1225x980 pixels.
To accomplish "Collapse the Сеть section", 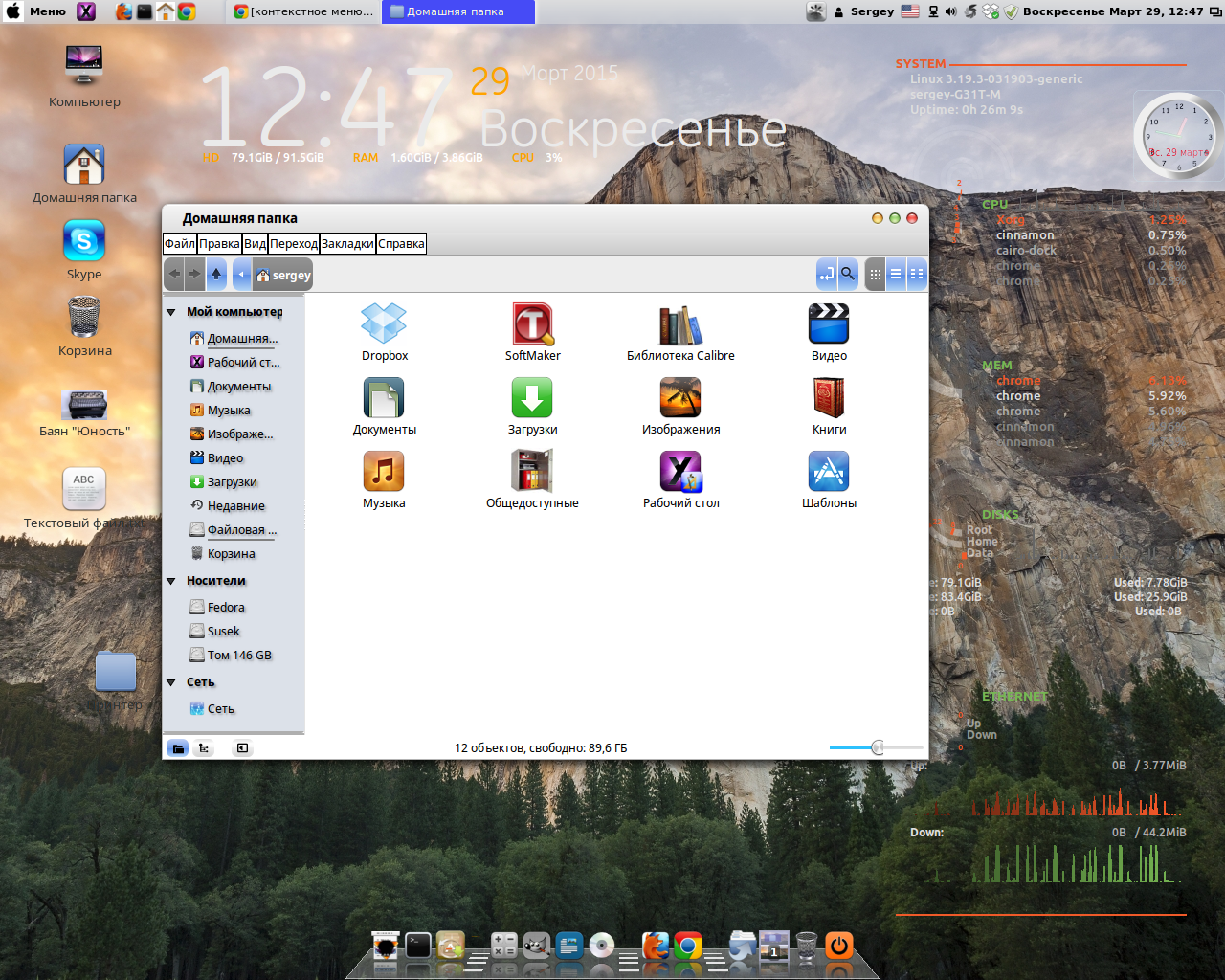I will [x=172, y=681].
